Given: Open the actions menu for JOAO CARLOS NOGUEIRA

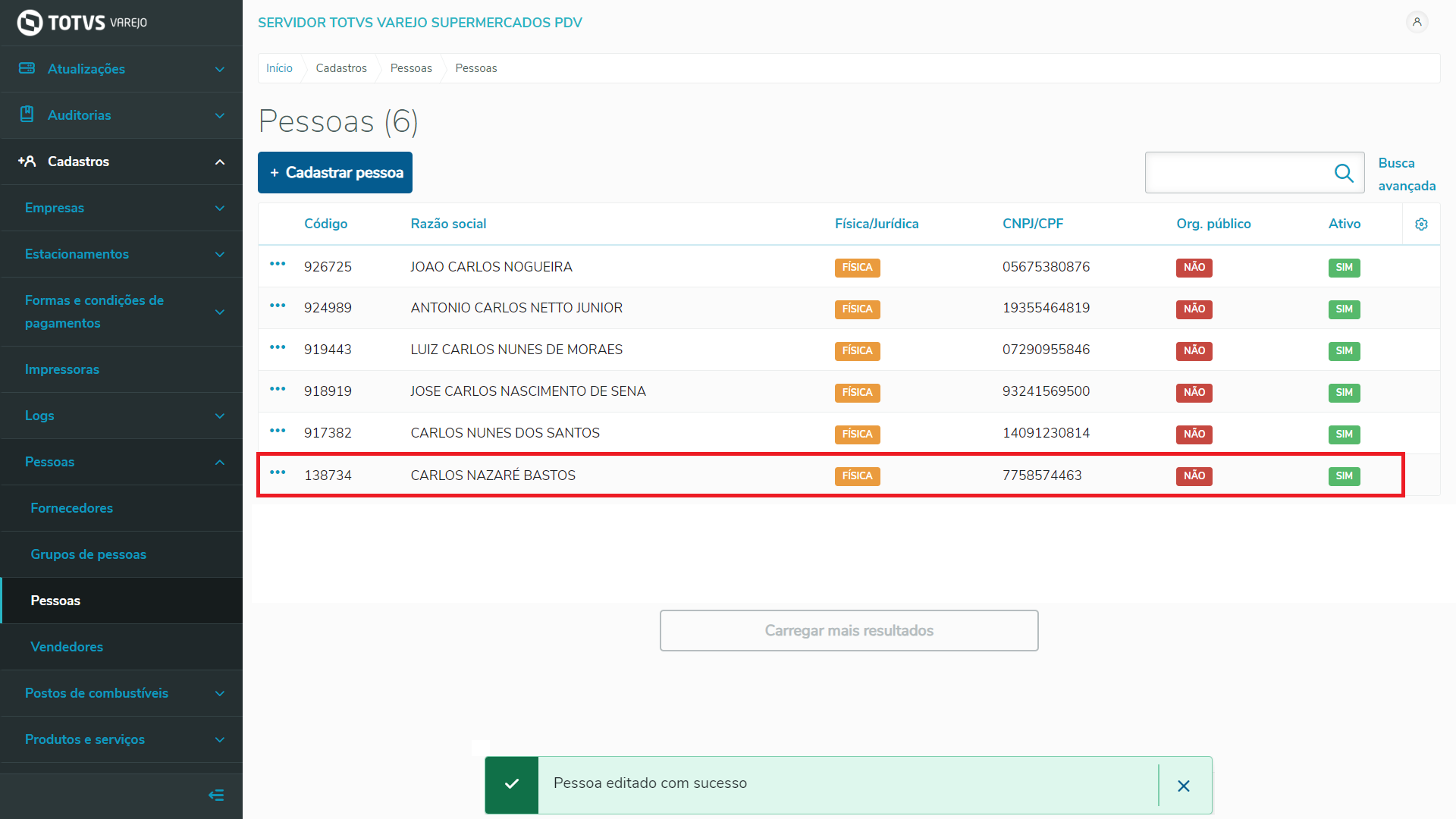Looking at the screenshot, I should 278,264.
